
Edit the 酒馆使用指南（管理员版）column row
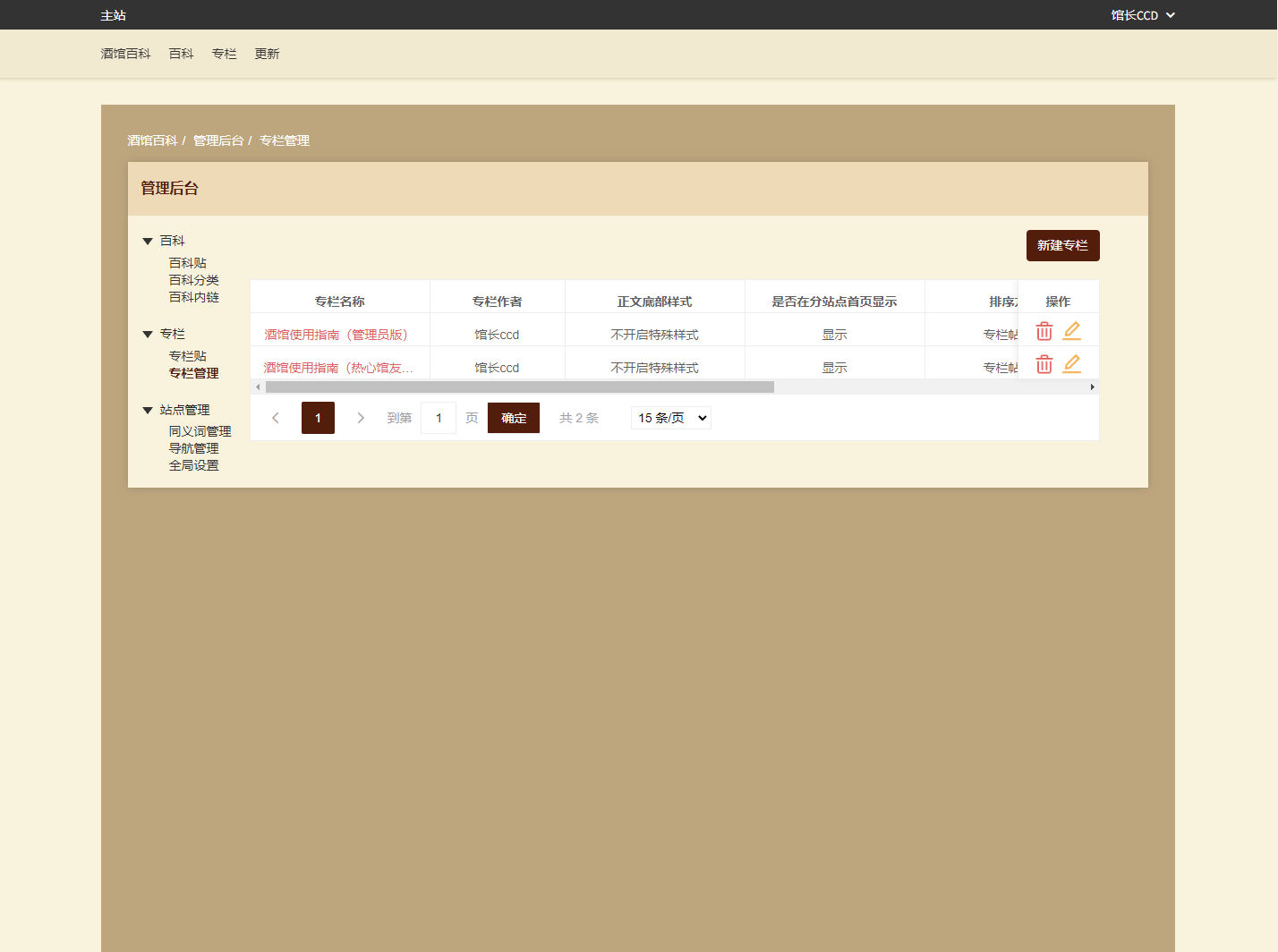pyautogui.click(x=1071, y=331)
